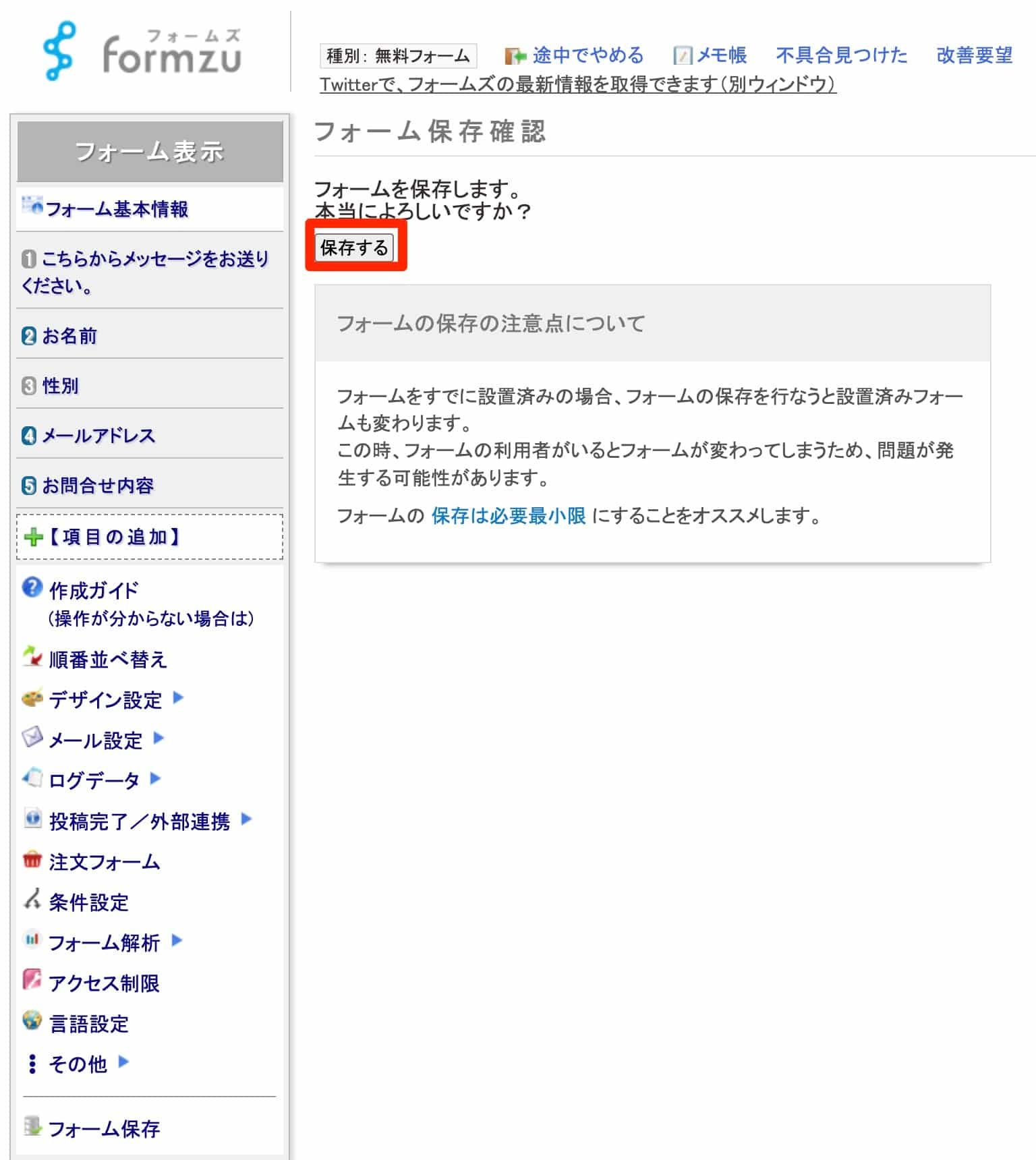Viewport: 1036px width, 1160px height.
Task: Click the branch icon for 条件設定
Action: [x=32, y=899]
